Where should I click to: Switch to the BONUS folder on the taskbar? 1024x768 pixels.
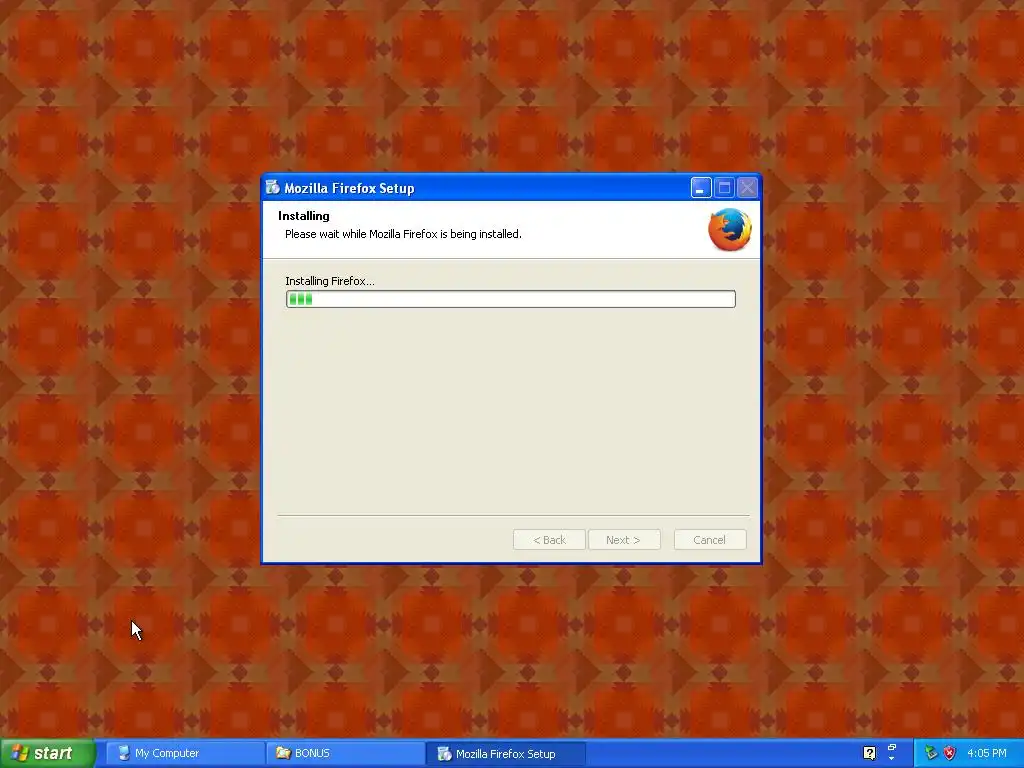click(345, 753)
